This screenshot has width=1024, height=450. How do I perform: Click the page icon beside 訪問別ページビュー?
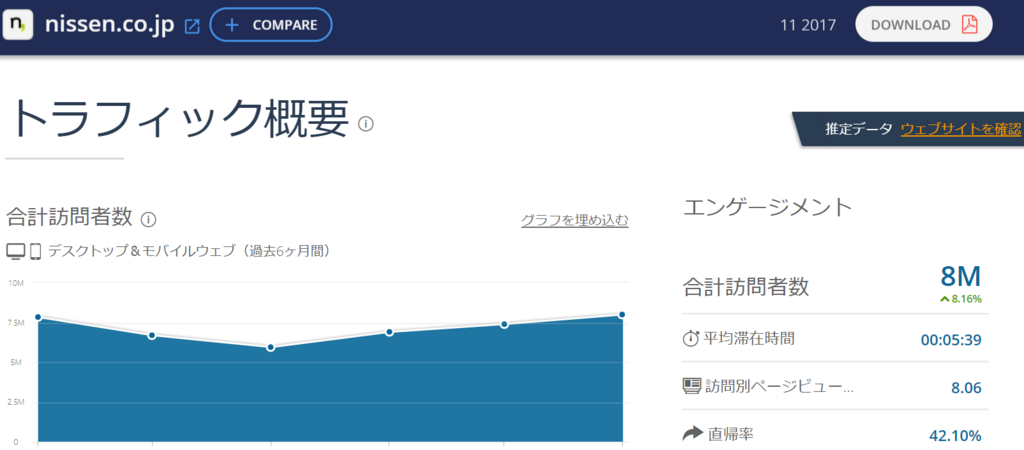tap(692, 386)
